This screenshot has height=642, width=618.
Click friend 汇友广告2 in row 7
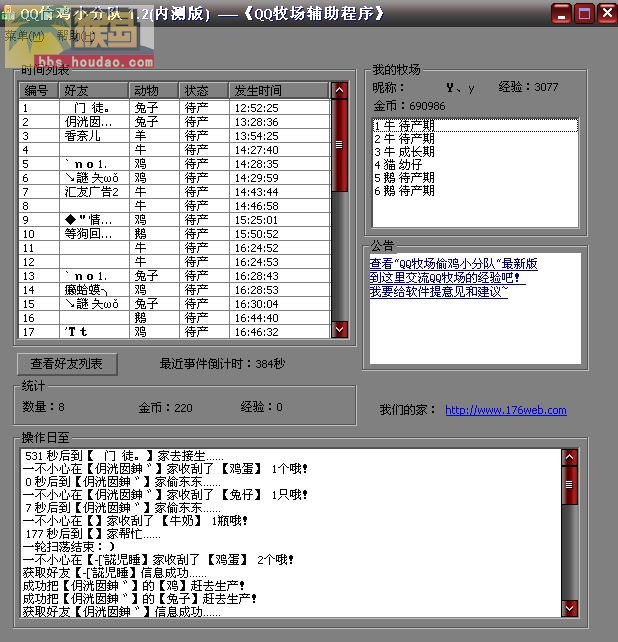click(91, 192)
